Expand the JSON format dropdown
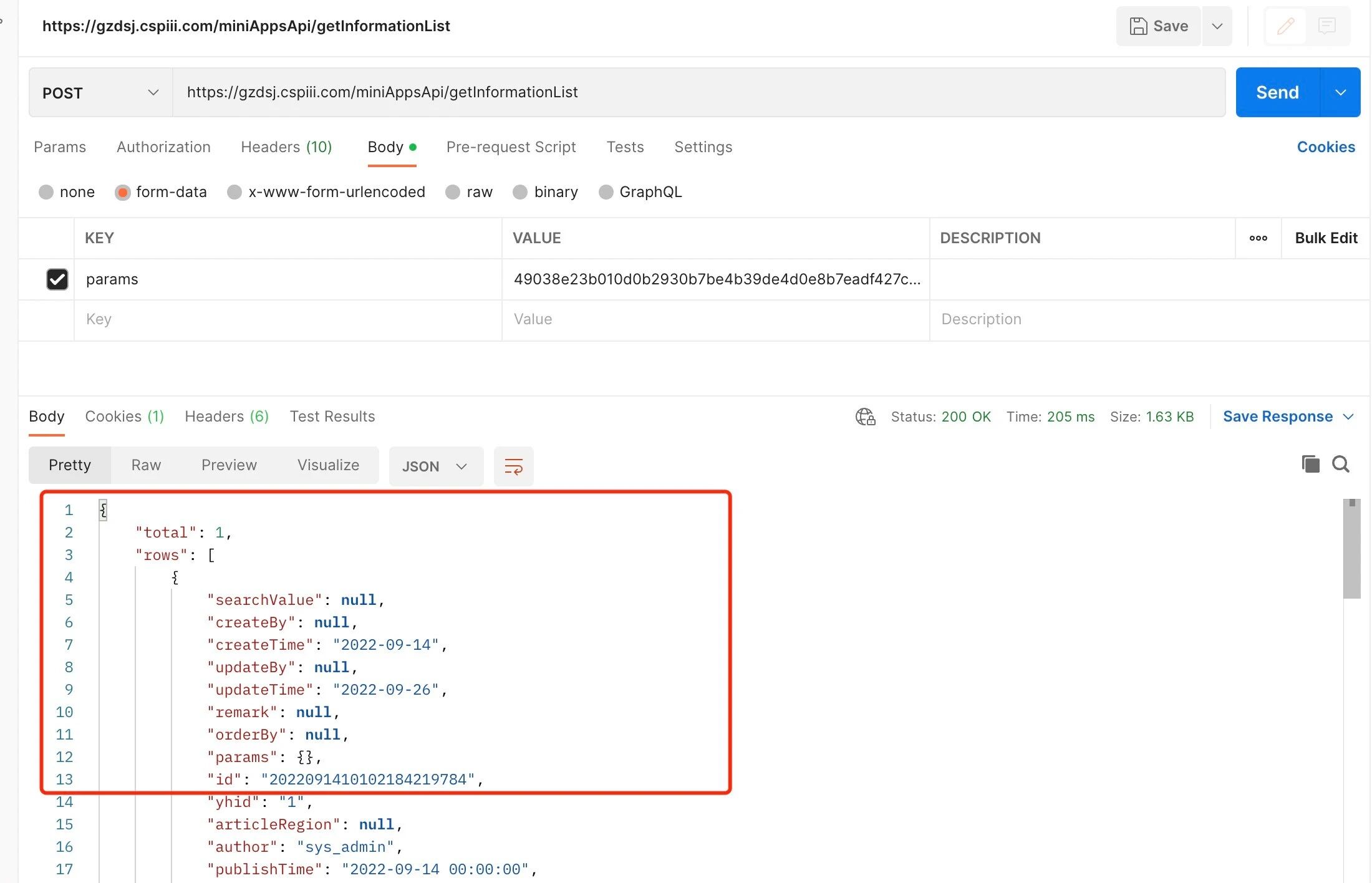This screenshot has height=883, width=1372. (435, 466)
